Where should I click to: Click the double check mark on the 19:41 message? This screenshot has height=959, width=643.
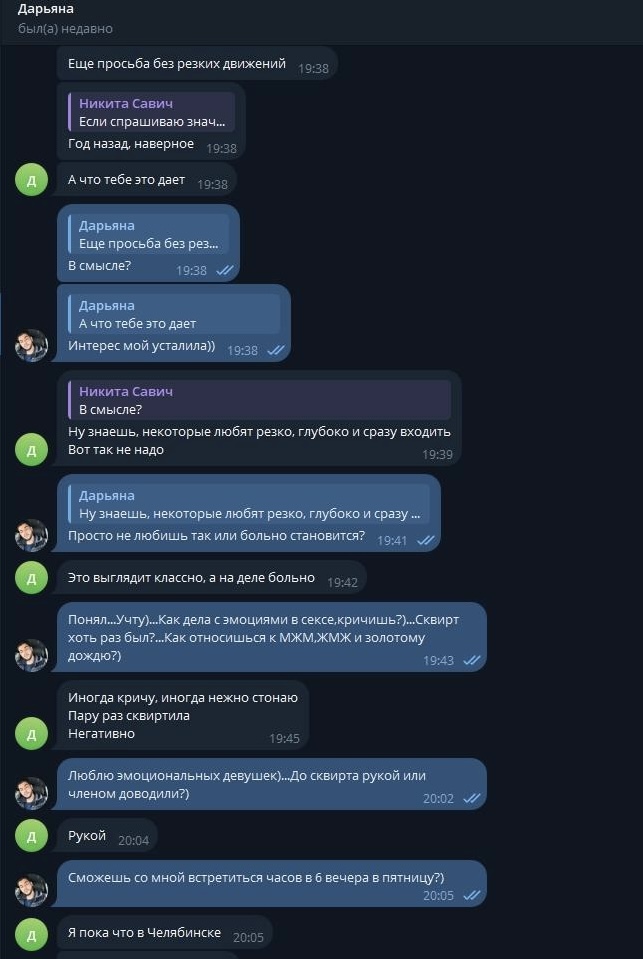tap(425, 540)
